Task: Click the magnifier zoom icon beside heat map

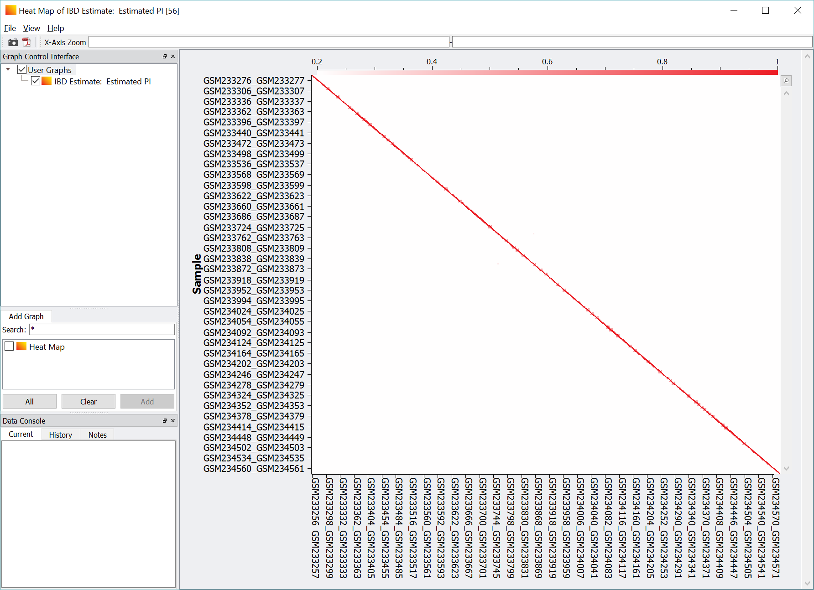Action: [x=787, y=80]
